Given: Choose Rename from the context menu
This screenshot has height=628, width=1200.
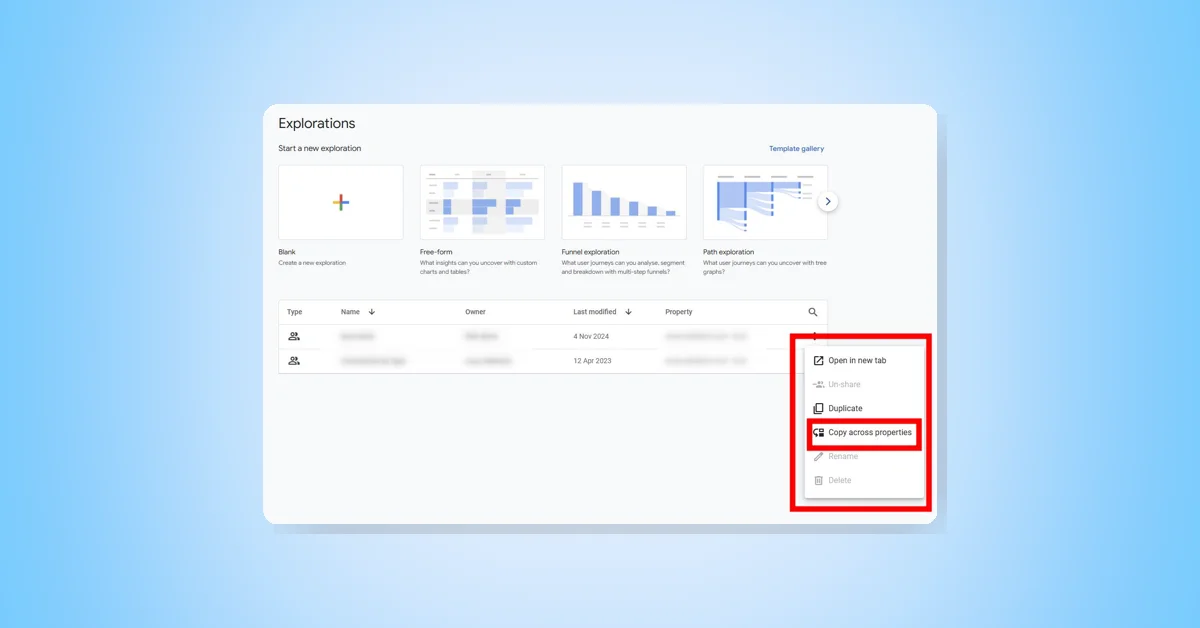Looking at the screenshot, I should (865, 457).
